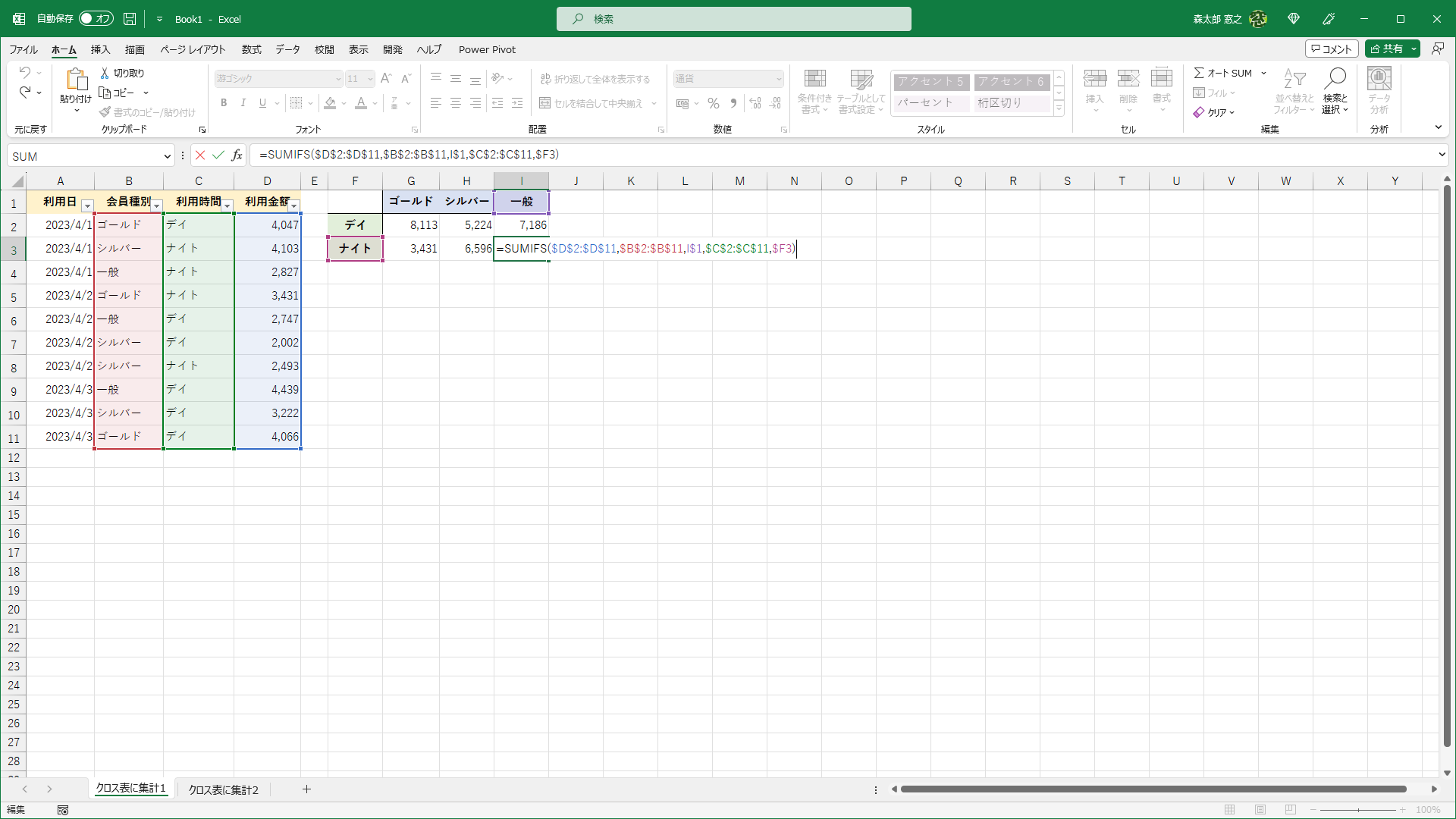Click the save diskette icon
The width and height of the screenshot is (1456, 819).
130,19
